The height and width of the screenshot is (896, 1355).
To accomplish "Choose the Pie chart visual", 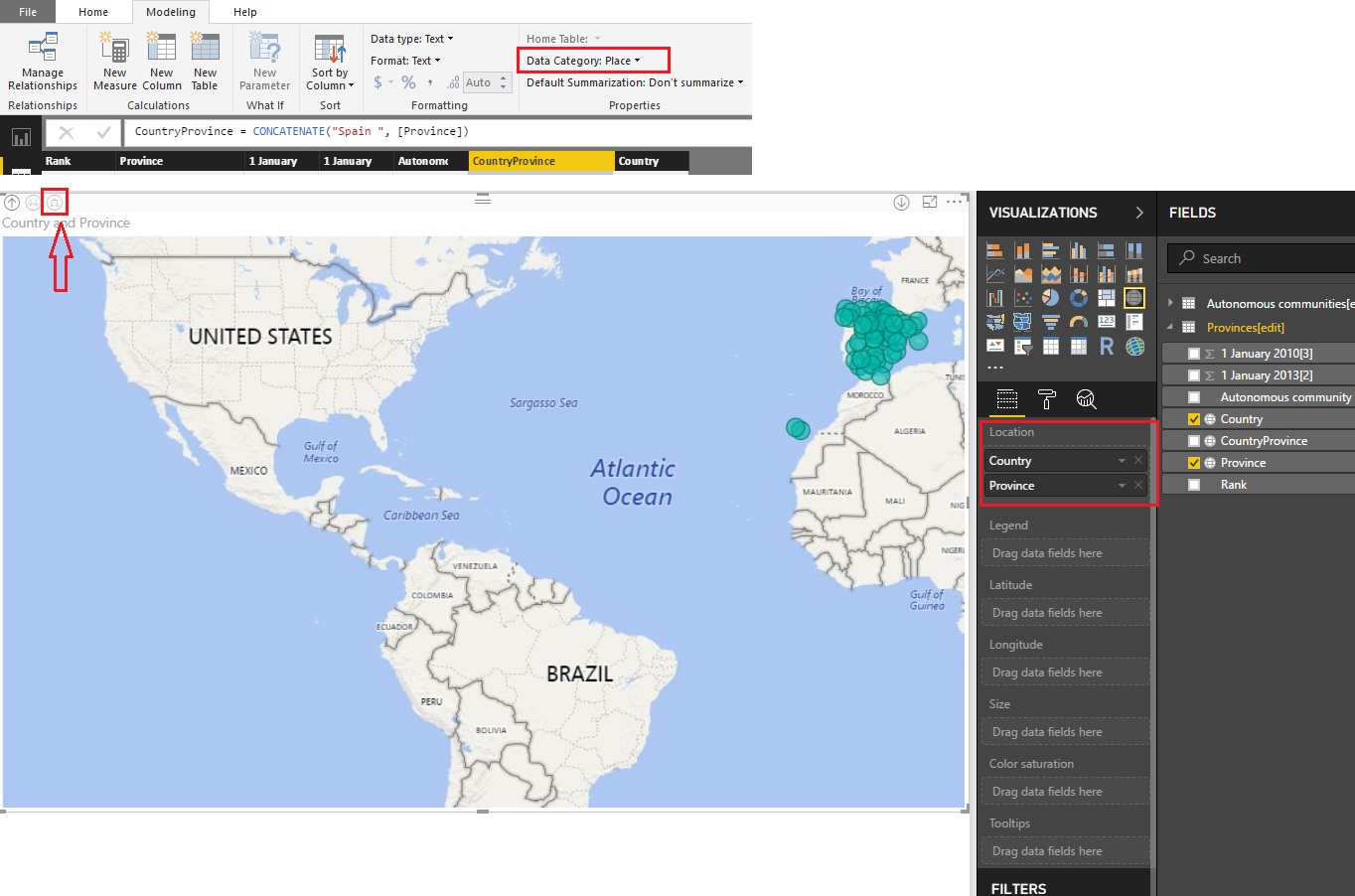I will (x=1051, y=298).
